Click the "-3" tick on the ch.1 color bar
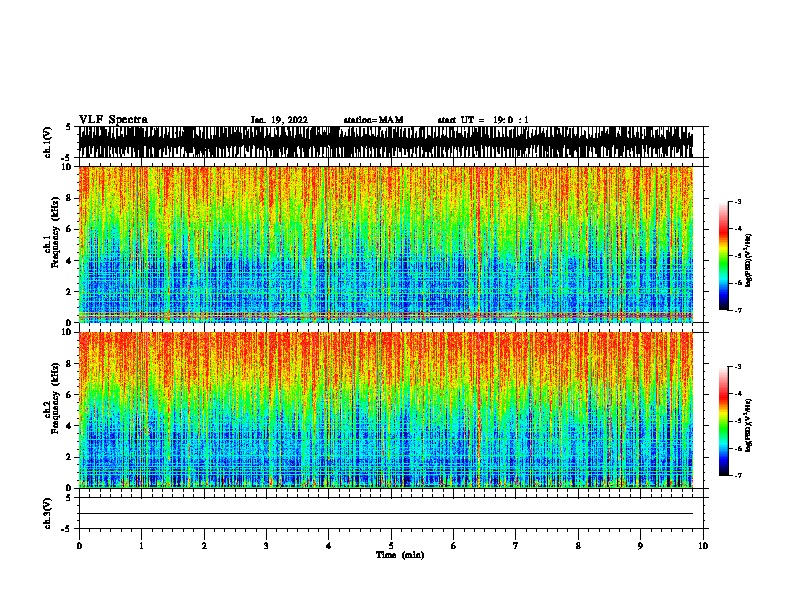Screen dimensions: 792x612 tap(738, 202)
